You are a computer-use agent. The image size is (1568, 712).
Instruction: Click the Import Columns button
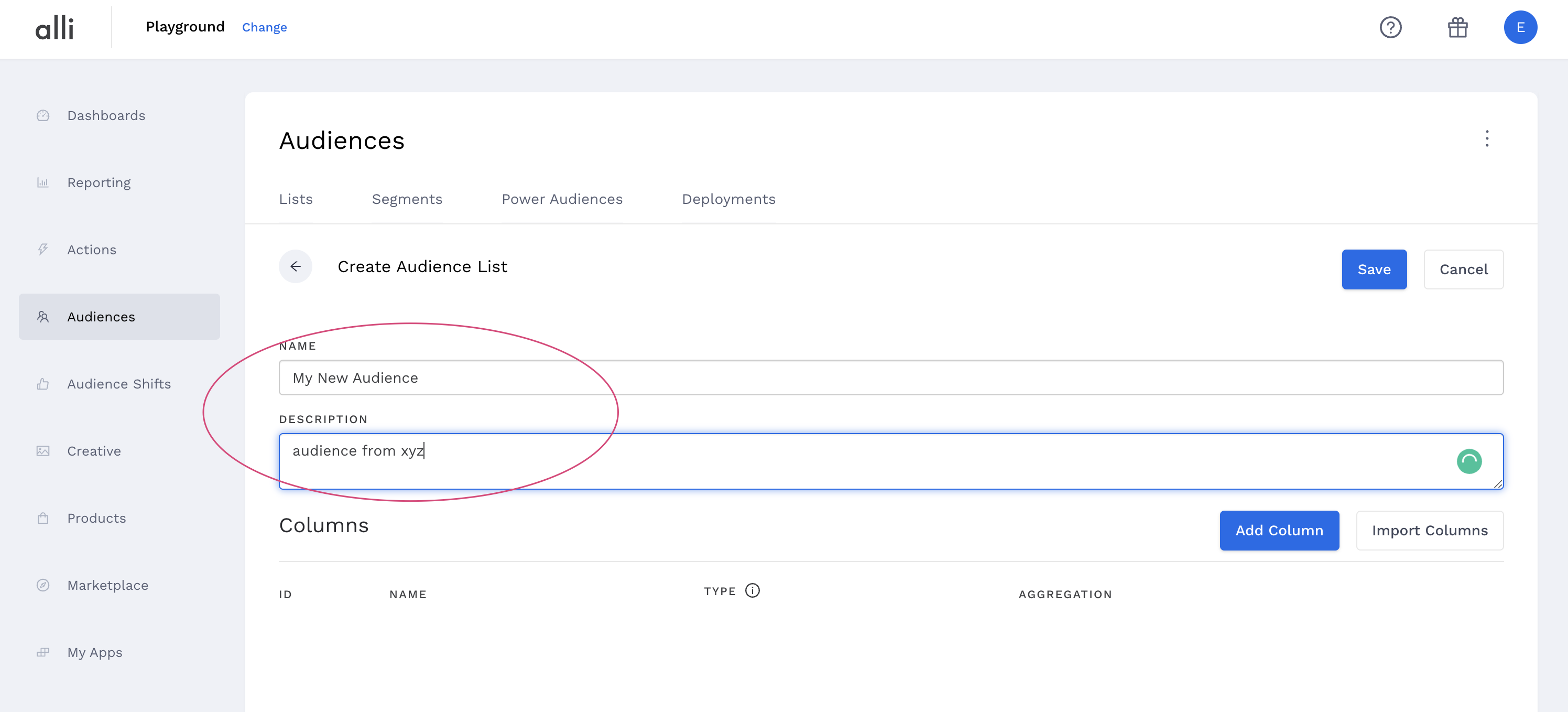1429,531
